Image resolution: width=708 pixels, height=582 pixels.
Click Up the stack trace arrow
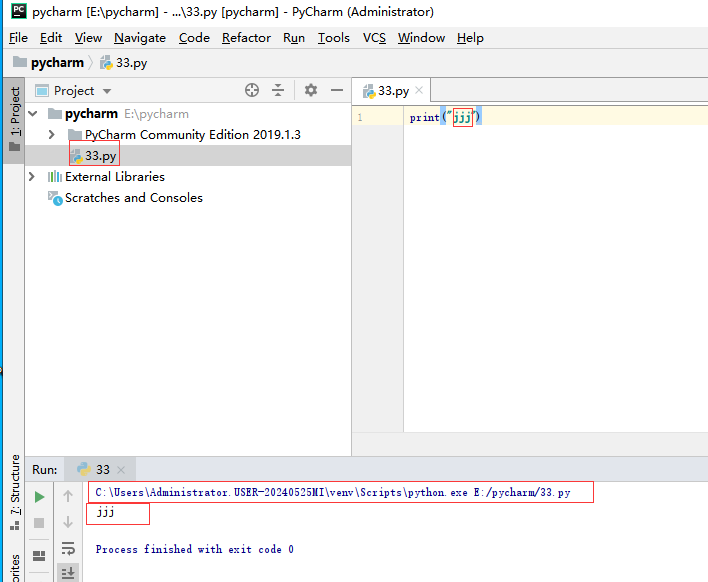click(68, 496)
